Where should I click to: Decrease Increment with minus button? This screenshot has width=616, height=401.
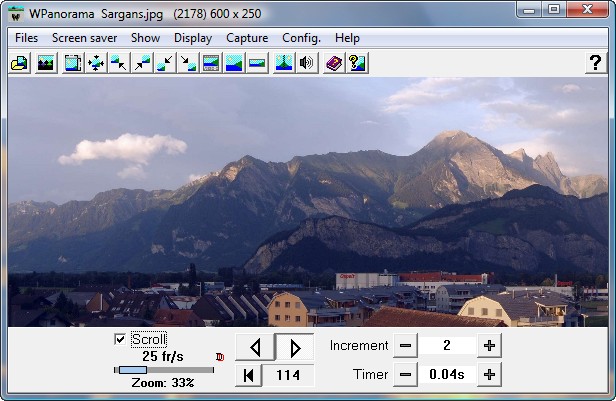tap(405, 346)
